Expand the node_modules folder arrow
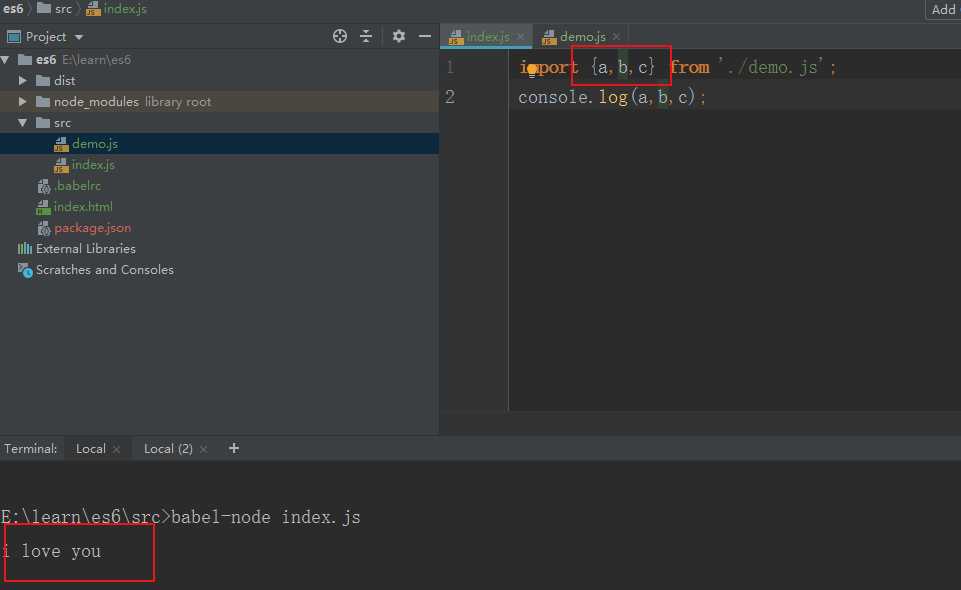Screen dimensions: 961x590 (x=23, y=102)
